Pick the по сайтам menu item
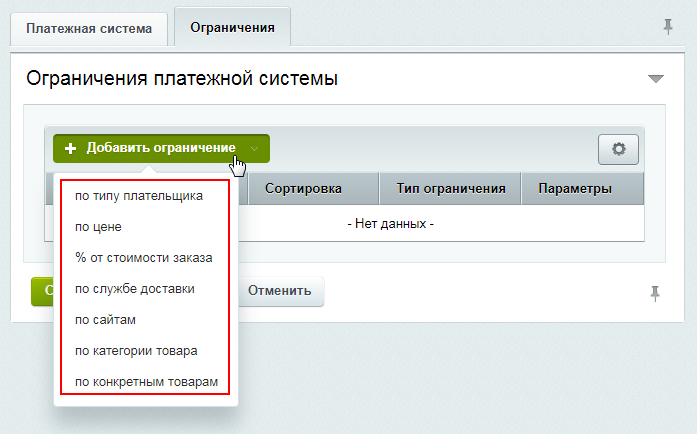Image resolution: width=697 pixels, height=434 pixels. point(105,320)
